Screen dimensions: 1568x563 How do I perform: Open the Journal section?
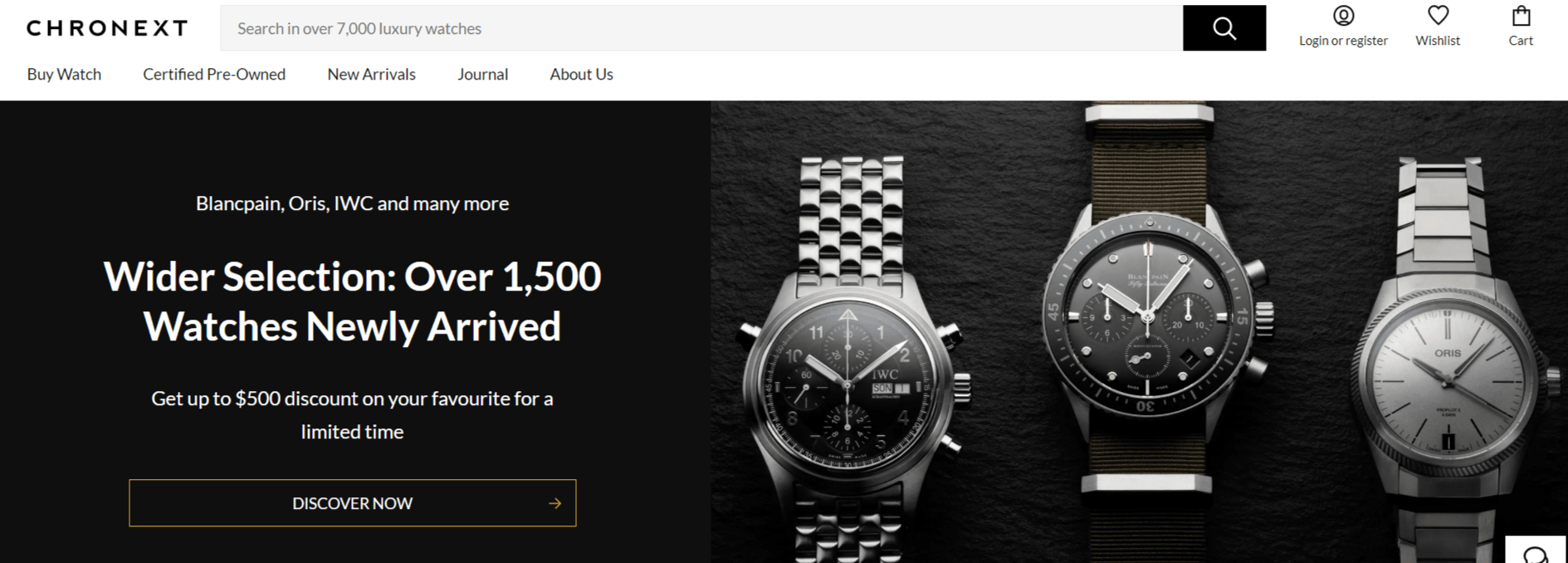tap(482, 74)
